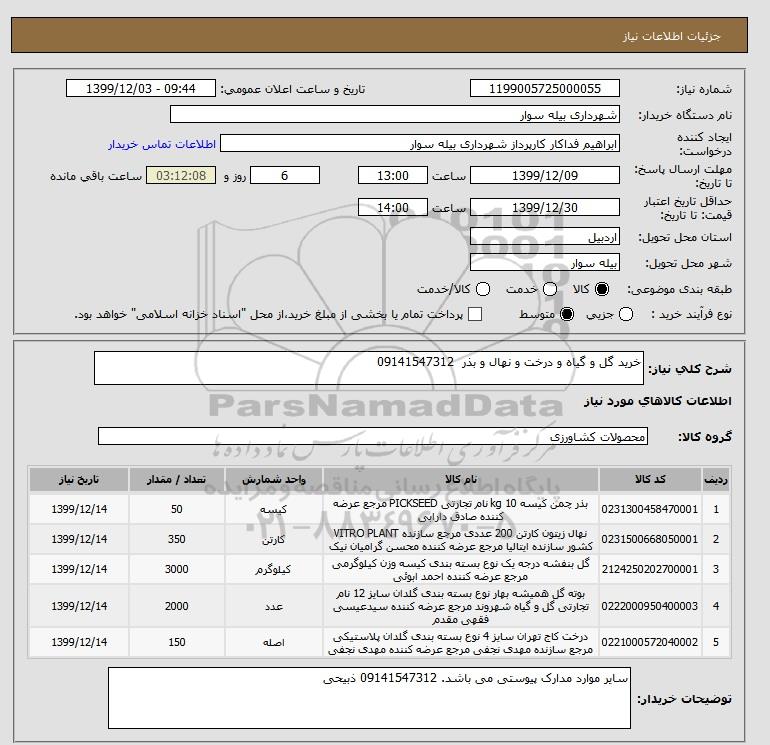This screenshot has width=770, height=745.
Task: Click the unit cell عدد in row 4
Action: pos(274,607)
